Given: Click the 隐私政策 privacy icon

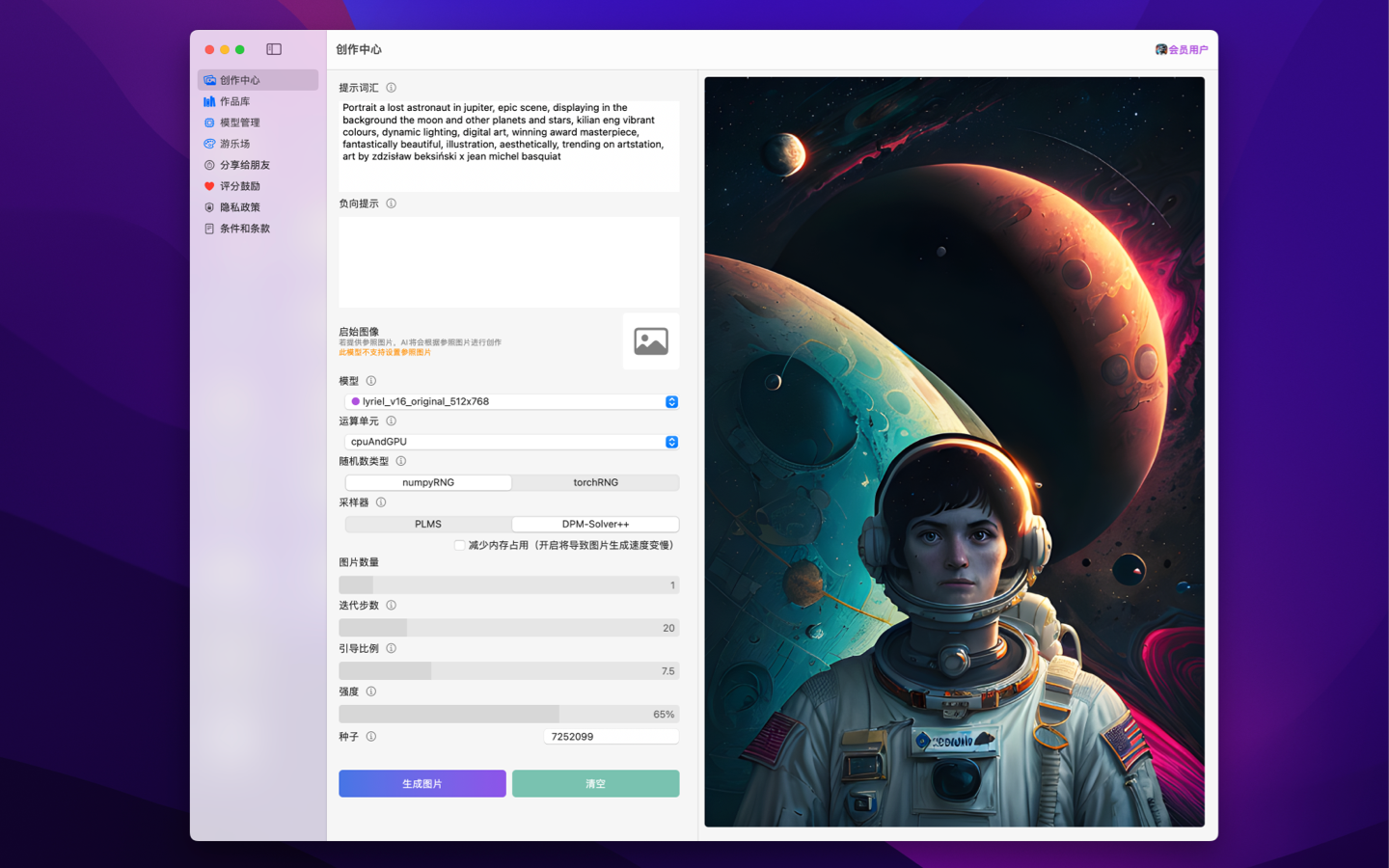Looking at the screenshot, I should point(209,207).
